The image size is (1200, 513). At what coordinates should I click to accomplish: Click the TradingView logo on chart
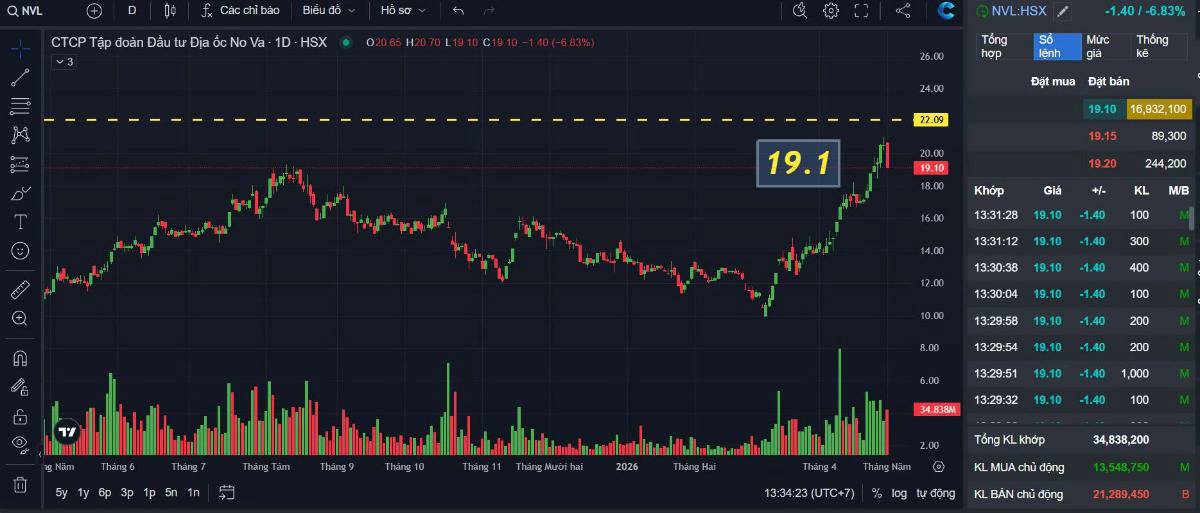click(x=67, y=433)
